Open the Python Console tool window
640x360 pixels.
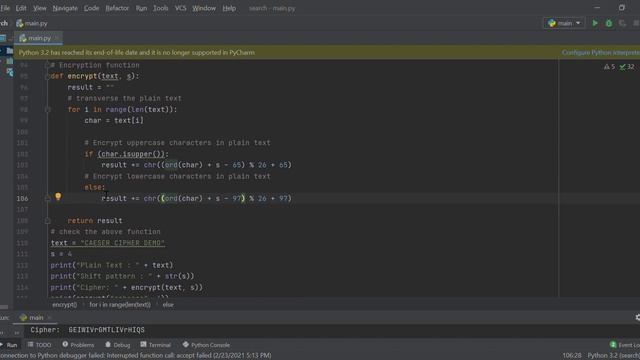pyautogui.click(x=206, y=345)
